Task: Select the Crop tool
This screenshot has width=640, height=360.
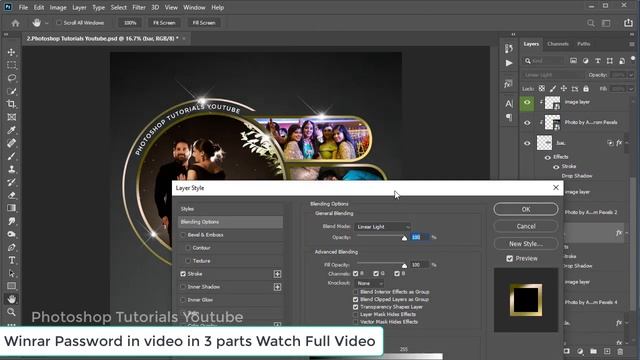Action: 11,104
